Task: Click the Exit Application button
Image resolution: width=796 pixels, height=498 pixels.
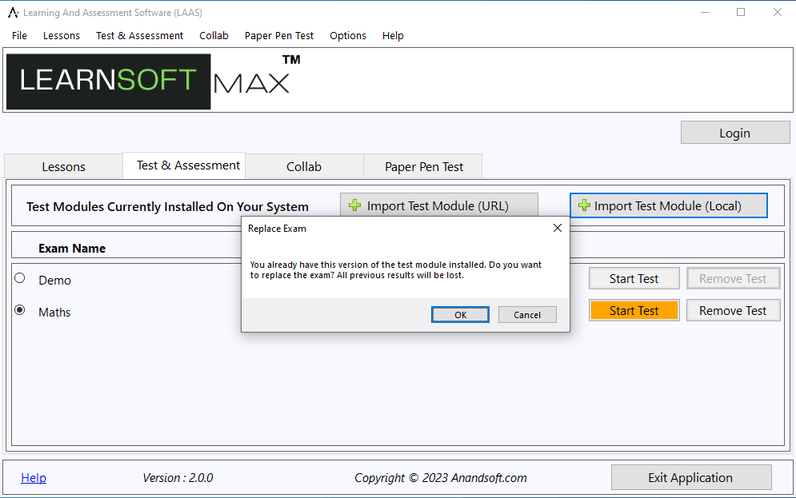Action: point(690,478)
